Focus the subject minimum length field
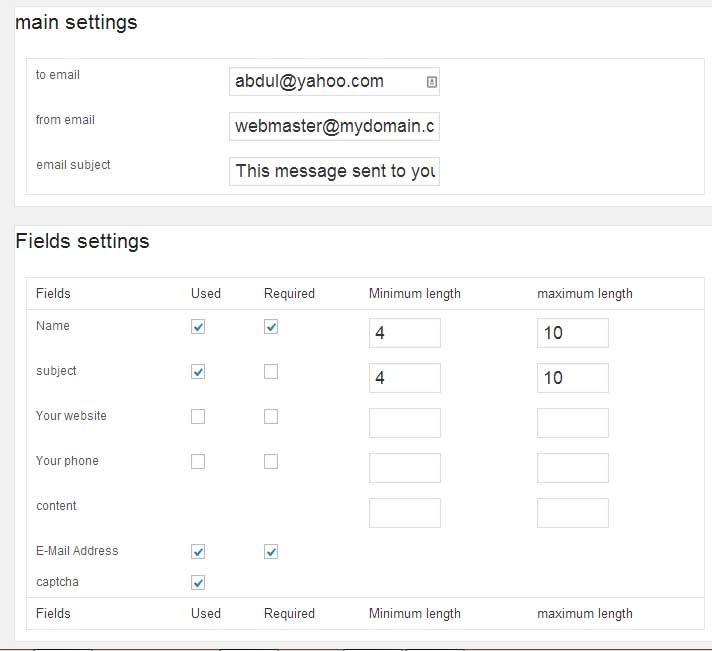The image size is (712, 651). [x=405, y=378]
